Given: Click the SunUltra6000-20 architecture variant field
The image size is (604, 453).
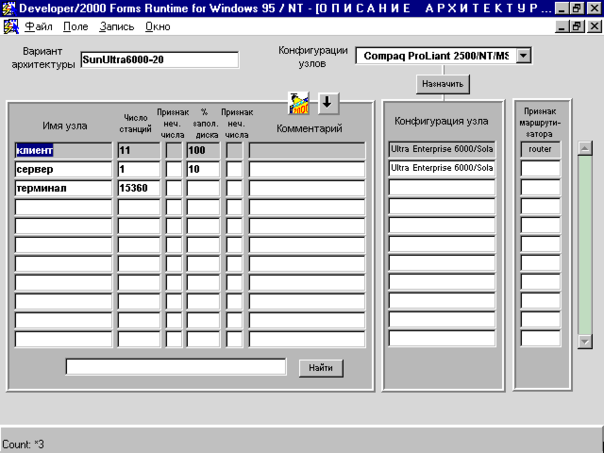Looking at the screenshot, I should click(159, 60).
